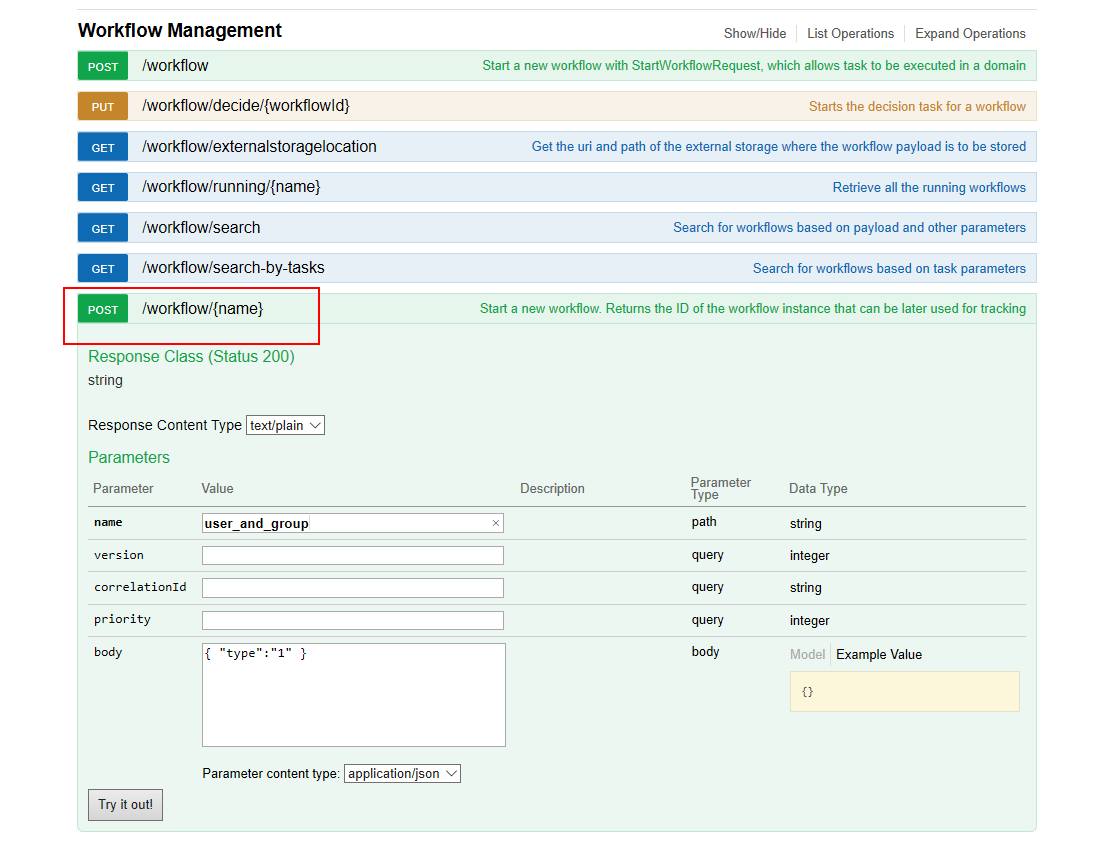Image resolution: width=1097 pixels, height=856 pixels.
Task: Expand /workflow/running/{name} endpoint
Action: point(231,187)
